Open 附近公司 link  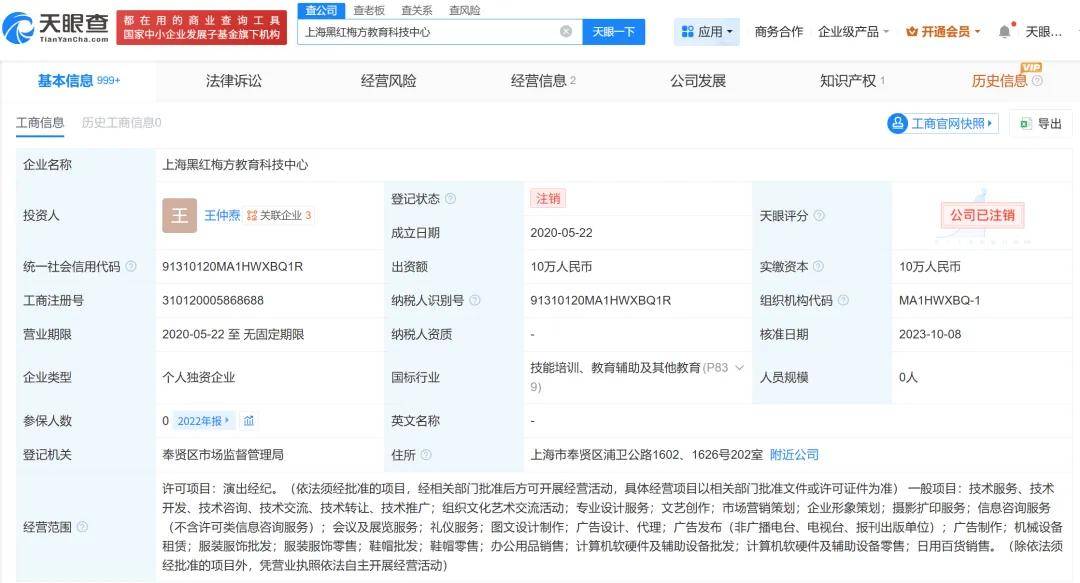click(x=794, y=455)
